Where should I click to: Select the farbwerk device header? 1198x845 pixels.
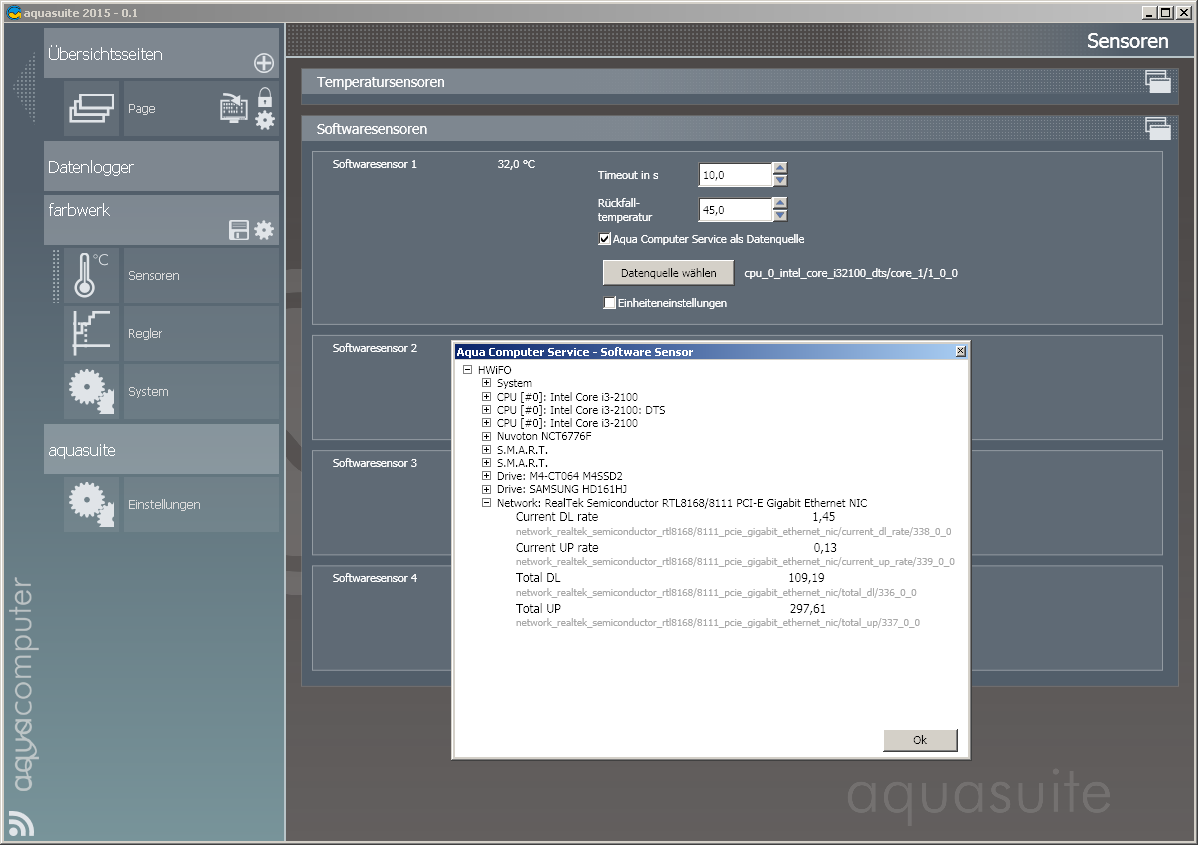[160, 220]
